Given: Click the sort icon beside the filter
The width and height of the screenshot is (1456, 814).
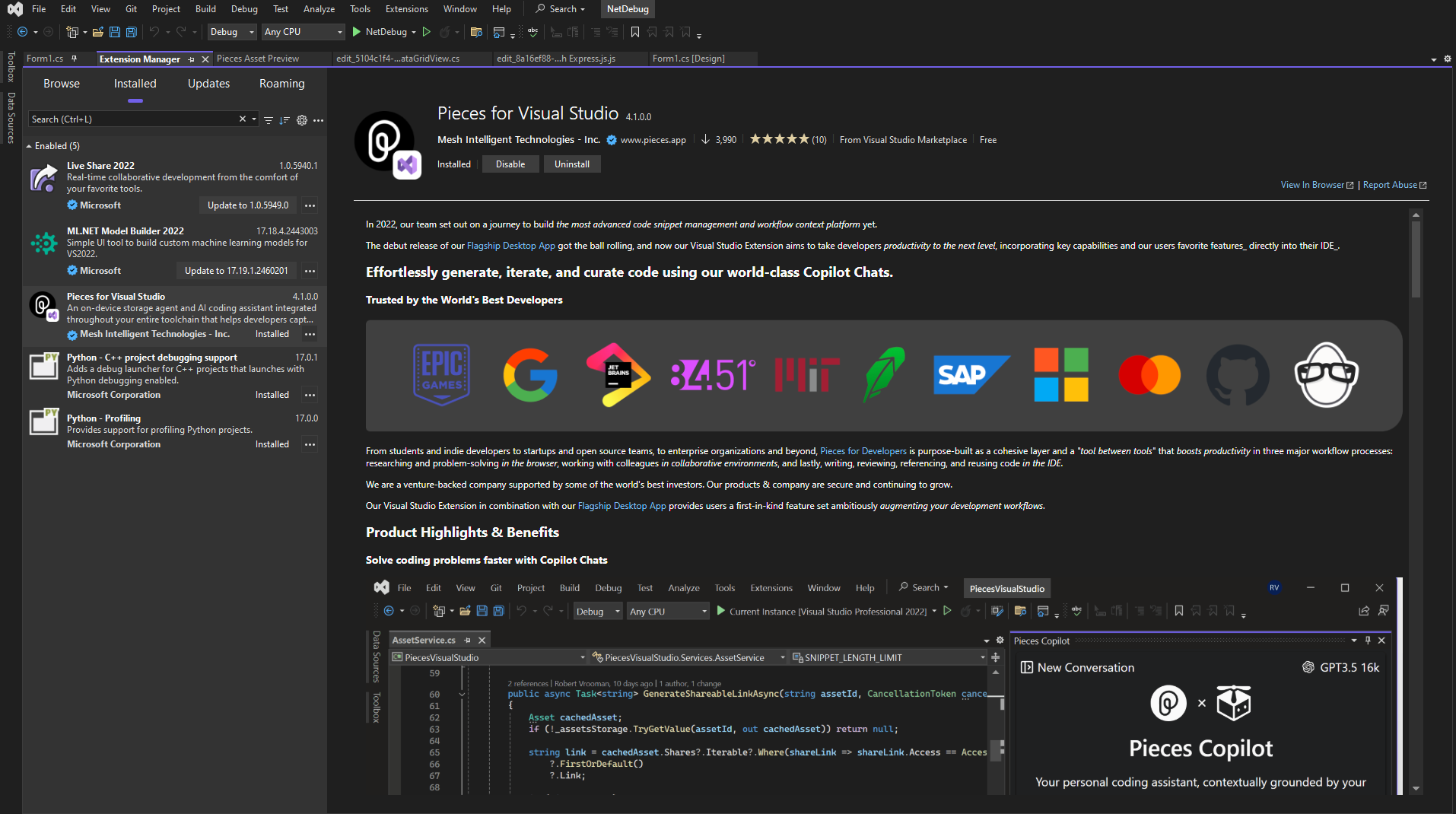Looking at the screenshot, I should point(285,119).
